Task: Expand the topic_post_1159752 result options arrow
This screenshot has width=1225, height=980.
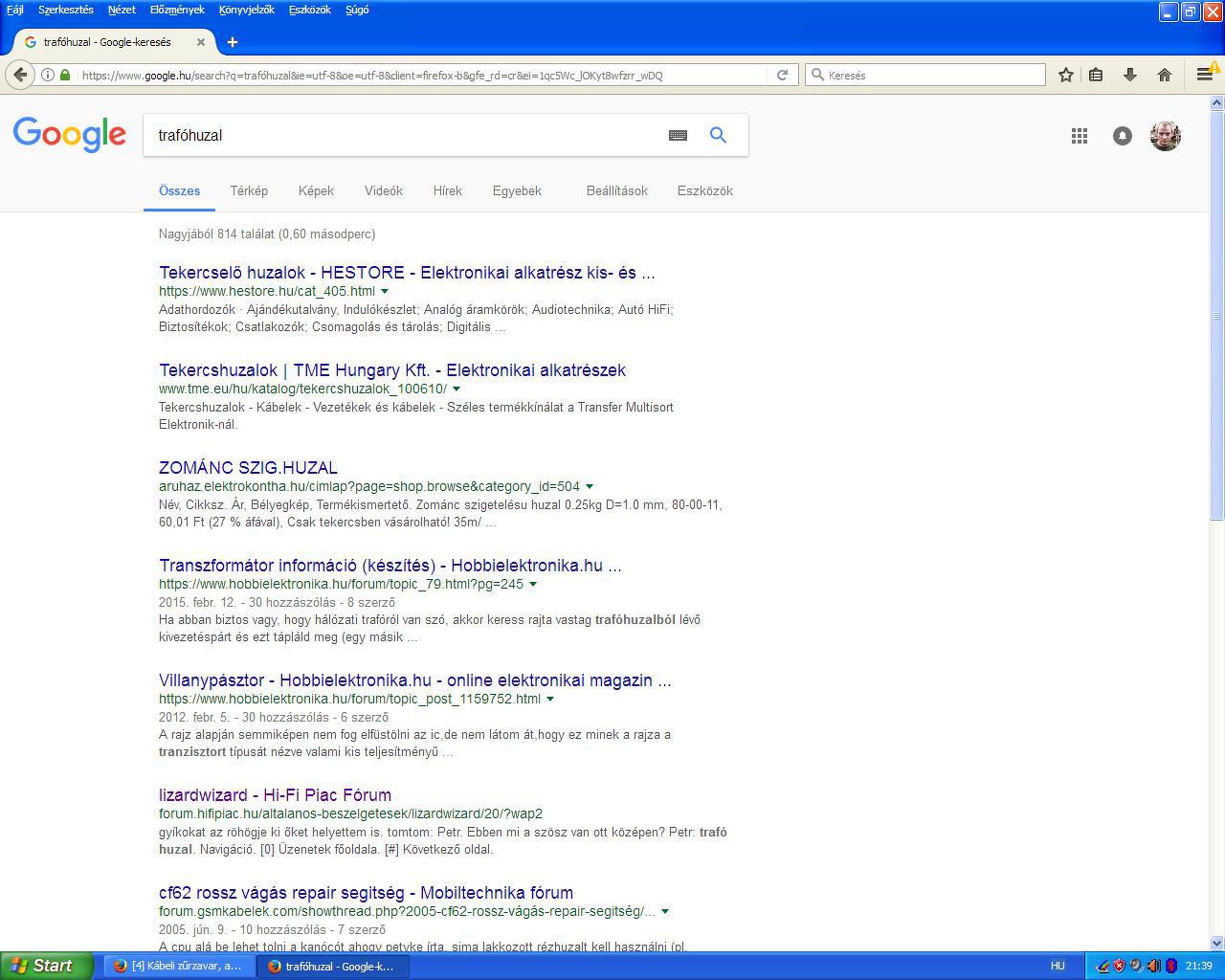Action: click(x=550, y=699)
